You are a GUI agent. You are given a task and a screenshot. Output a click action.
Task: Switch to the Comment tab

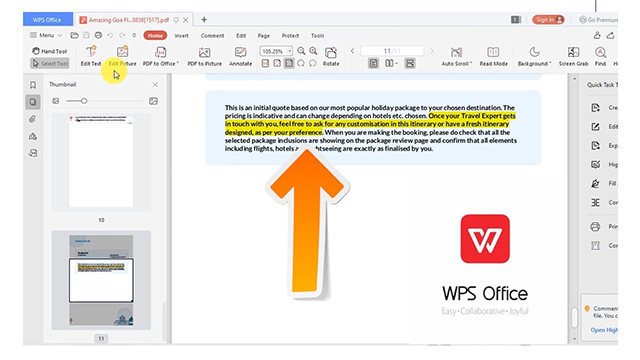[212, 36]
